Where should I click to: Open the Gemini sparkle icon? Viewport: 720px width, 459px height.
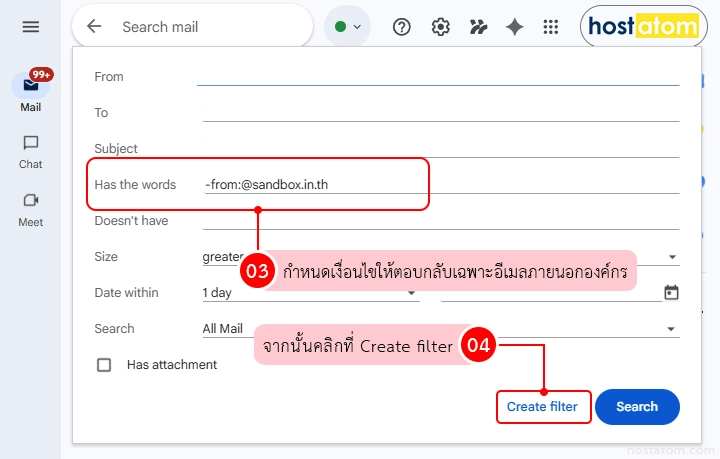[515, 27]
